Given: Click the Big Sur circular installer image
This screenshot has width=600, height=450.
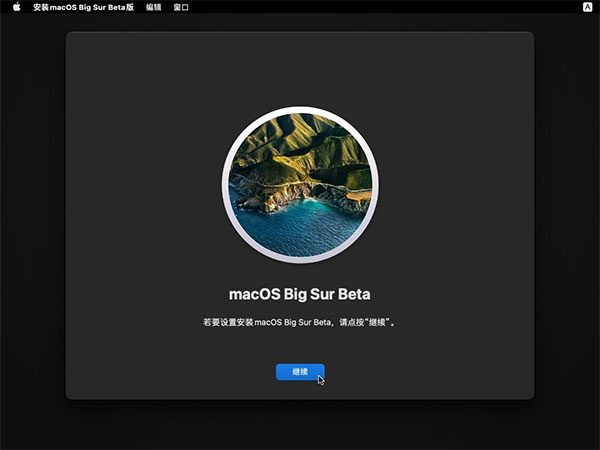Looking at the screenshot, I should tap(300, 185).
